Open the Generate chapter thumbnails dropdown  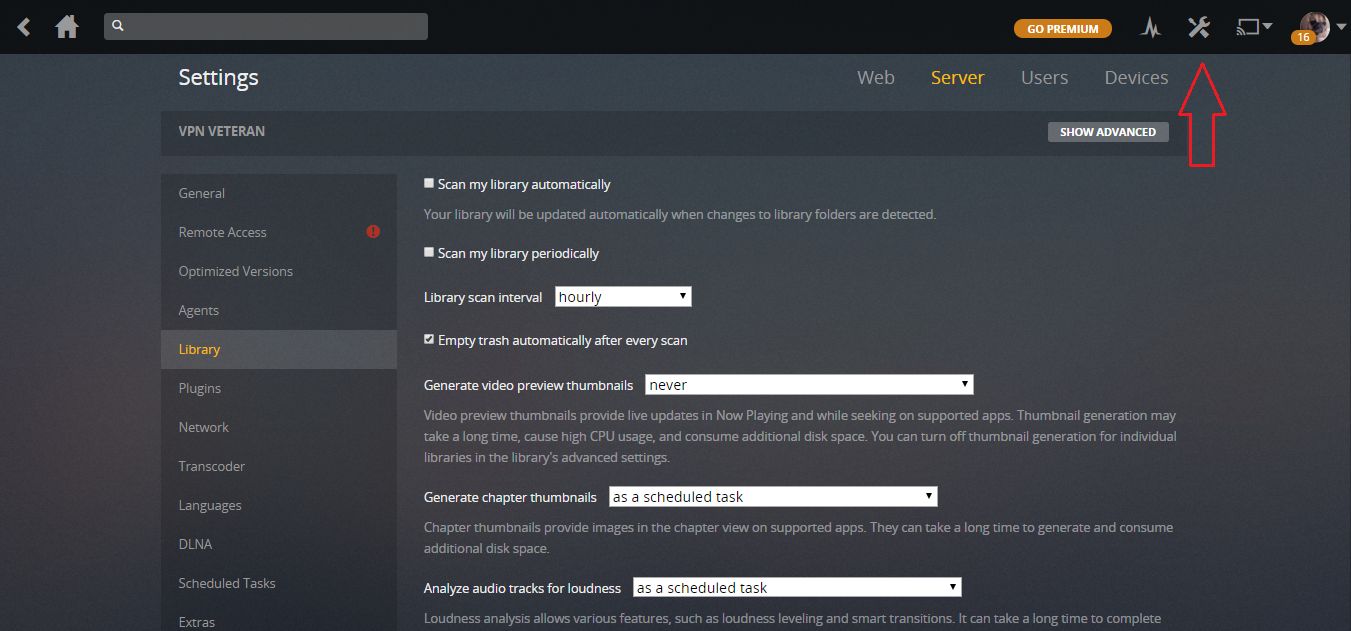[773, 497]
